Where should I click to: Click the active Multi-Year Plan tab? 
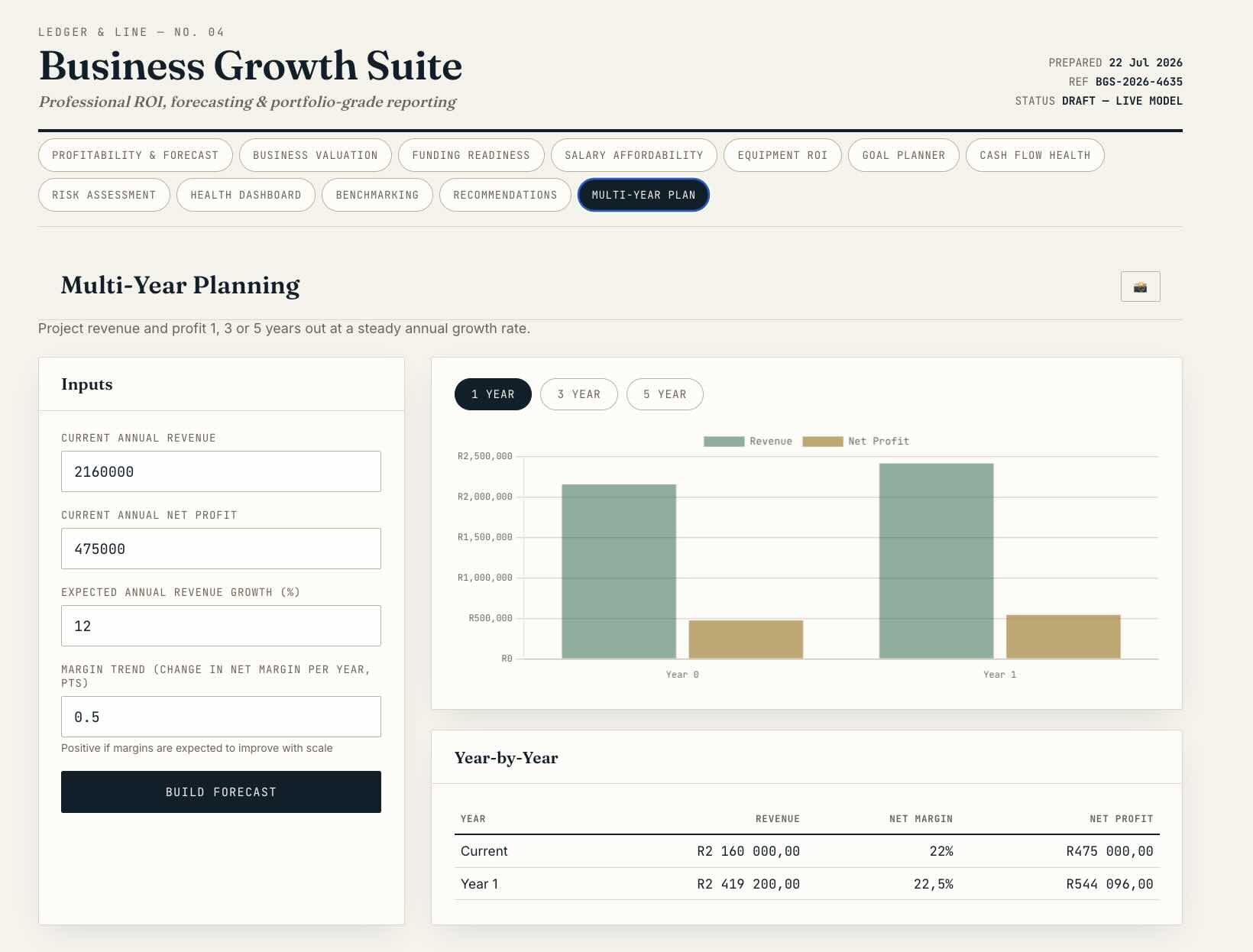[643, 195]
